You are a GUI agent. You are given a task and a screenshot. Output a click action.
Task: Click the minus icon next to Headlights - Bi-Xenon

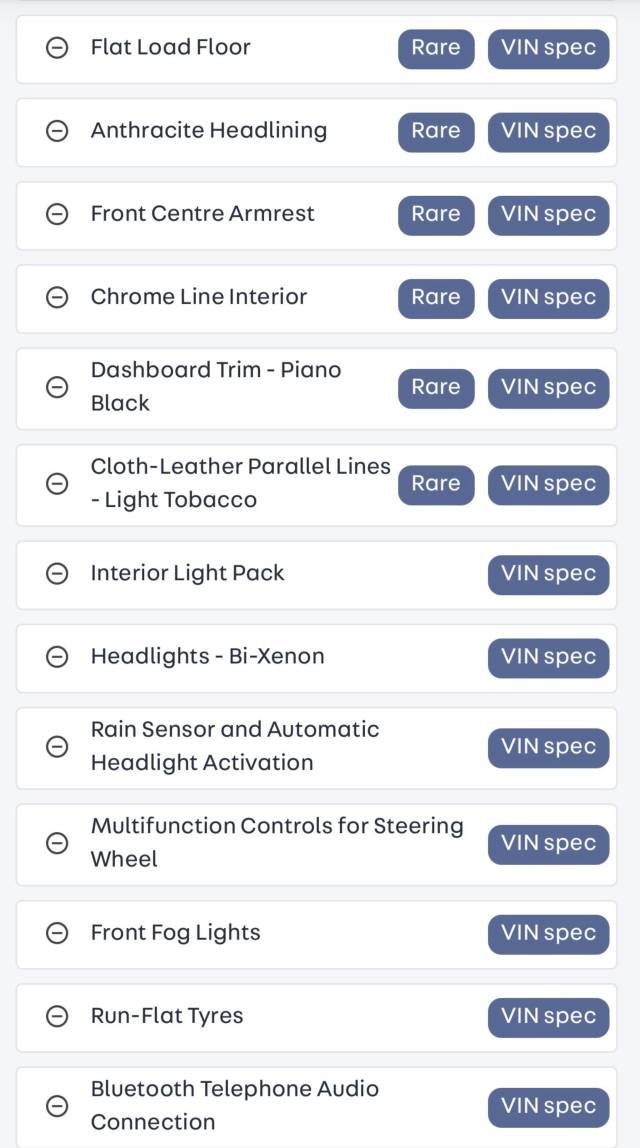coord(57,657)
